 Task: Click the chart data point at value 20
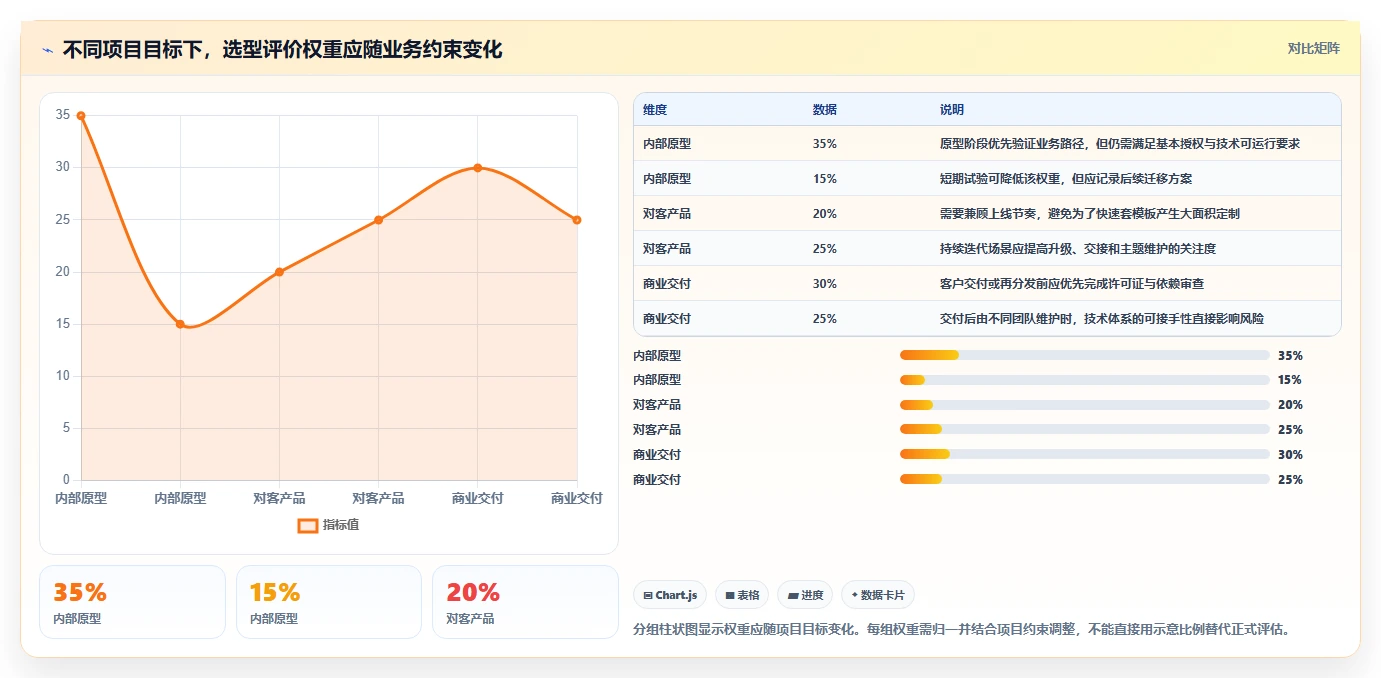click(x=279, y=272)
